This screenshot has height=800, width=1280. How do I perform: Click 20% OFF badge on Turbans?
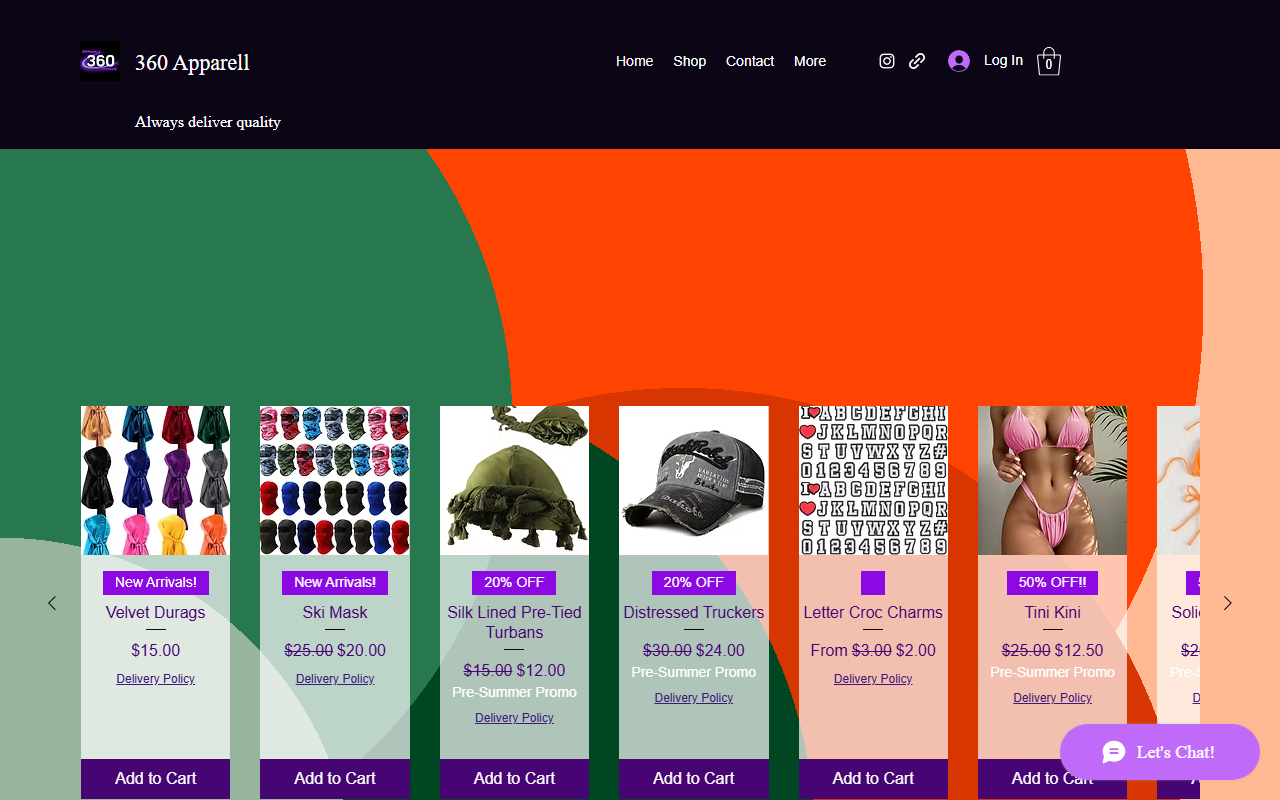point(514,582)
